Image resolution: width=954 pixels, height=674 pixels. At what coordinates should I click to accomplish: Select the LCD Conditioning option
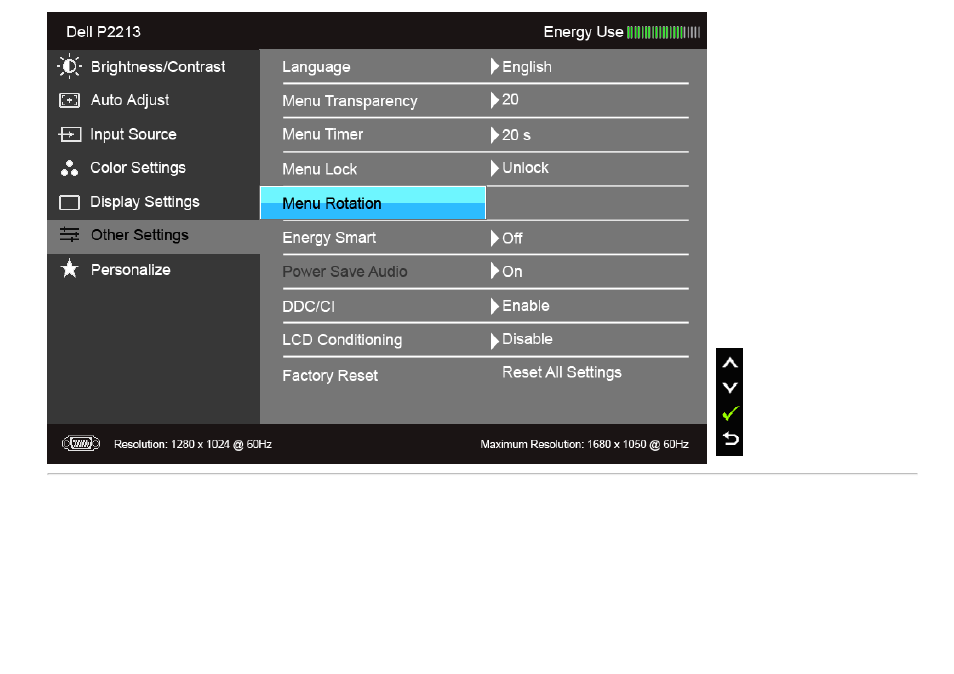point(342,340)
